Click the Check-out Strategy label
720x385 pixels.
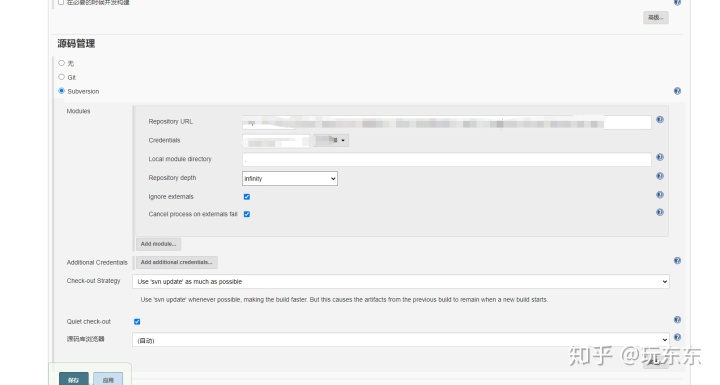pos(93,281)
